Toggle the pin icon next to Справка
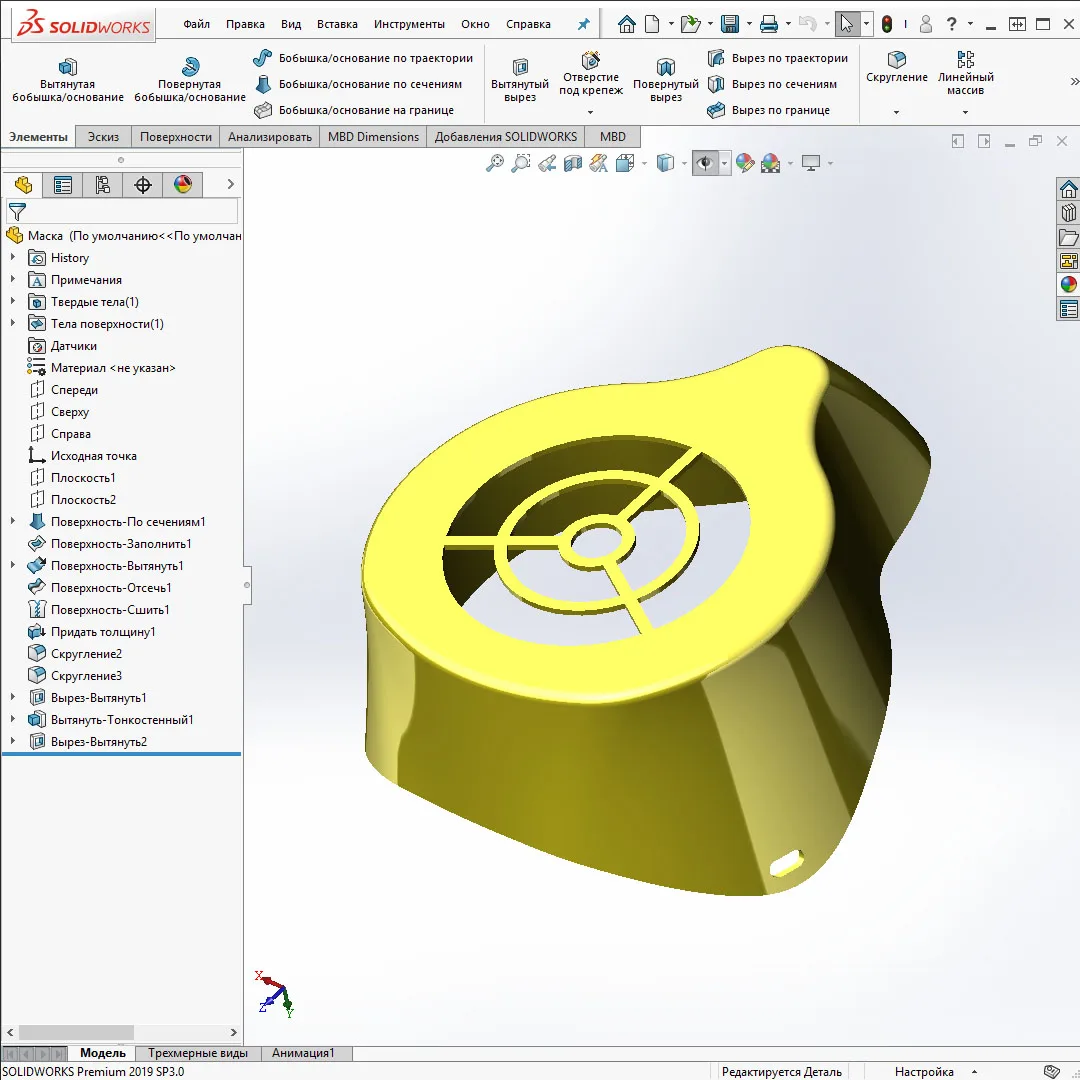This screenshot has height=1080, width=1080. (x=584, y=24)
